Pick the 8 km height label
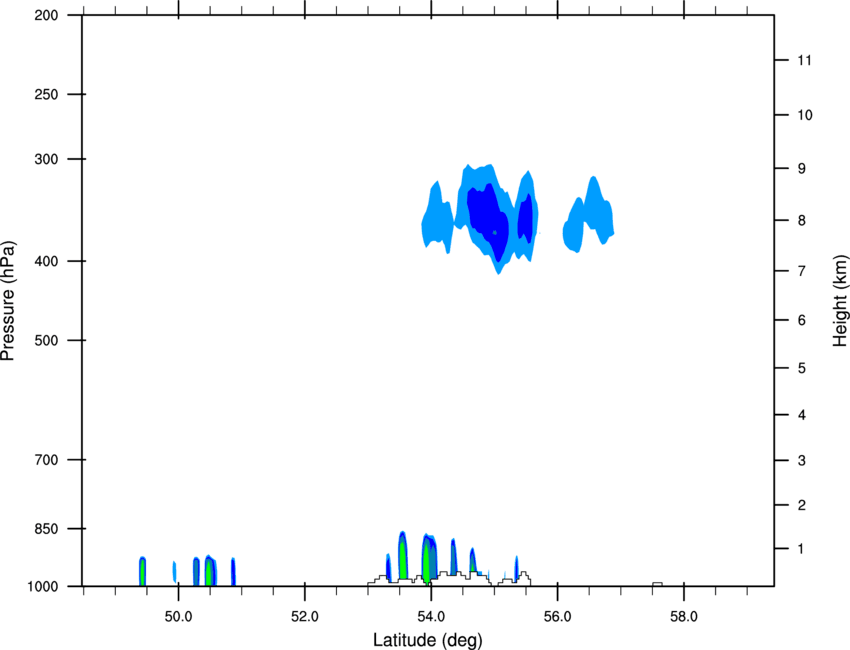Viewport: 850px width, 650px height. point(801,221)
